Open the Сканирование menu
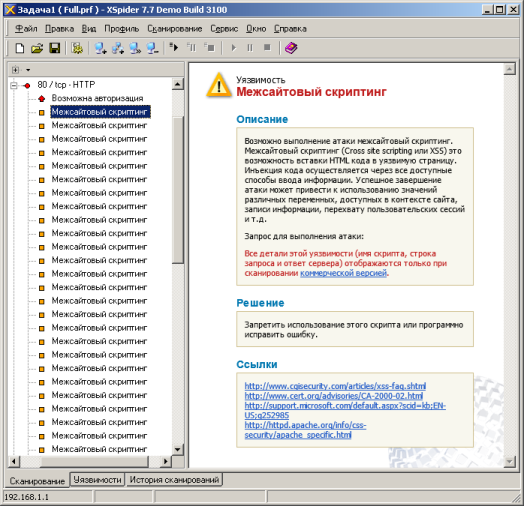 pos(175,29)
